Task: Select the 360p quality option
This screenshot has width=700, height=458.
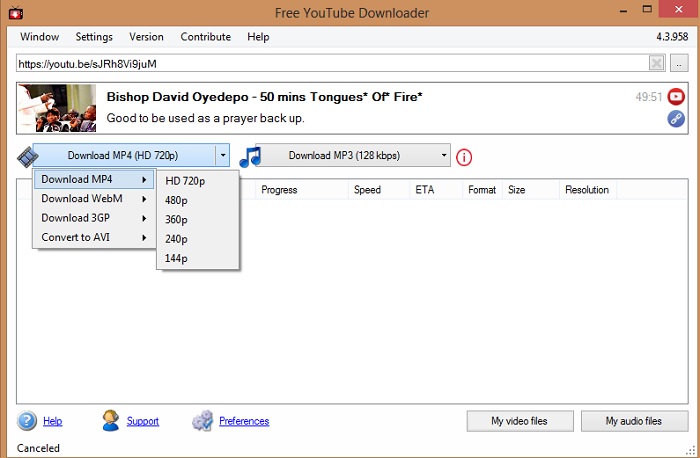Action: (177, 219)
